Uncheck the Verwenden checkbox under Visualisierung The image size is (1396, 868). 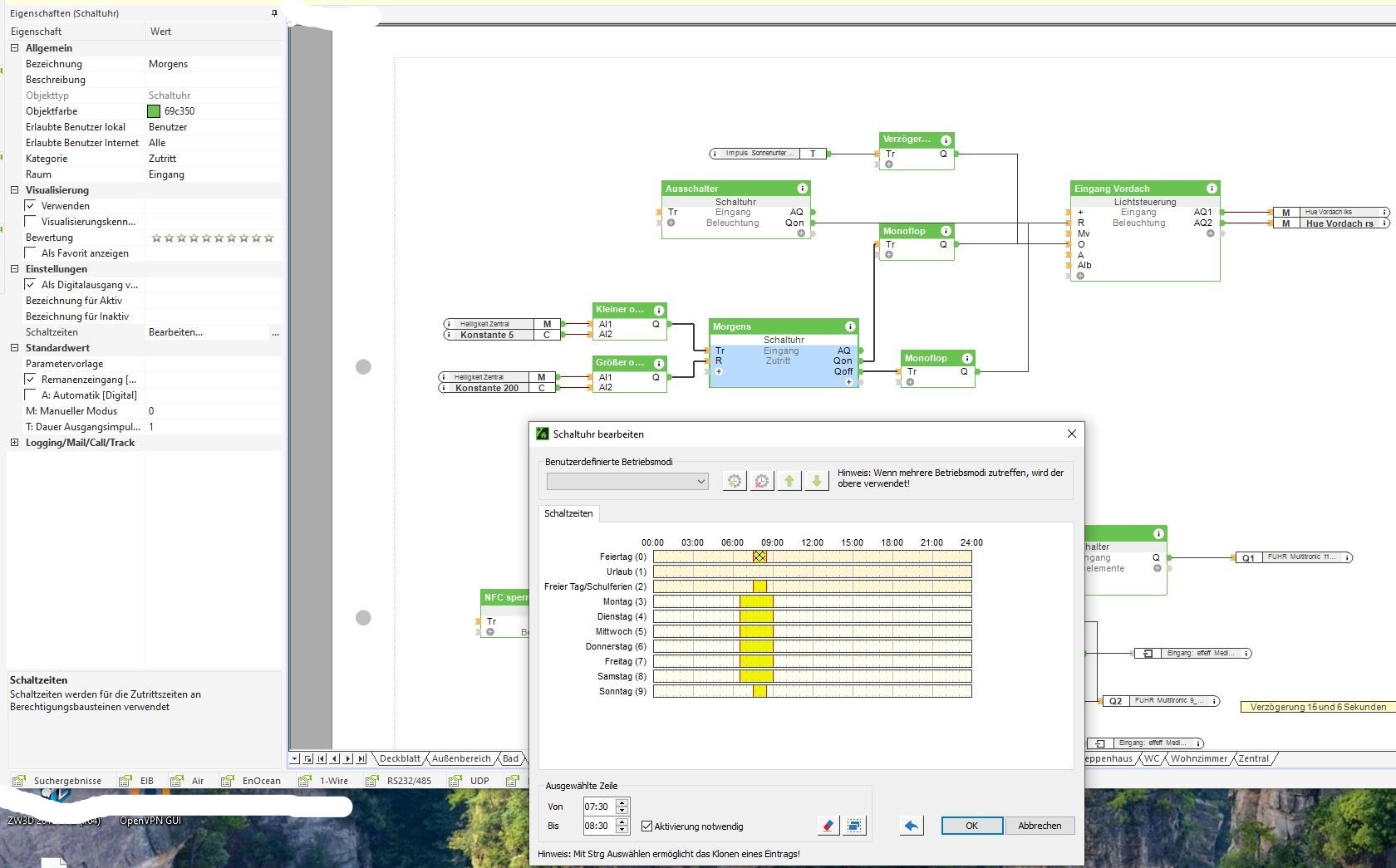point(31,206)
